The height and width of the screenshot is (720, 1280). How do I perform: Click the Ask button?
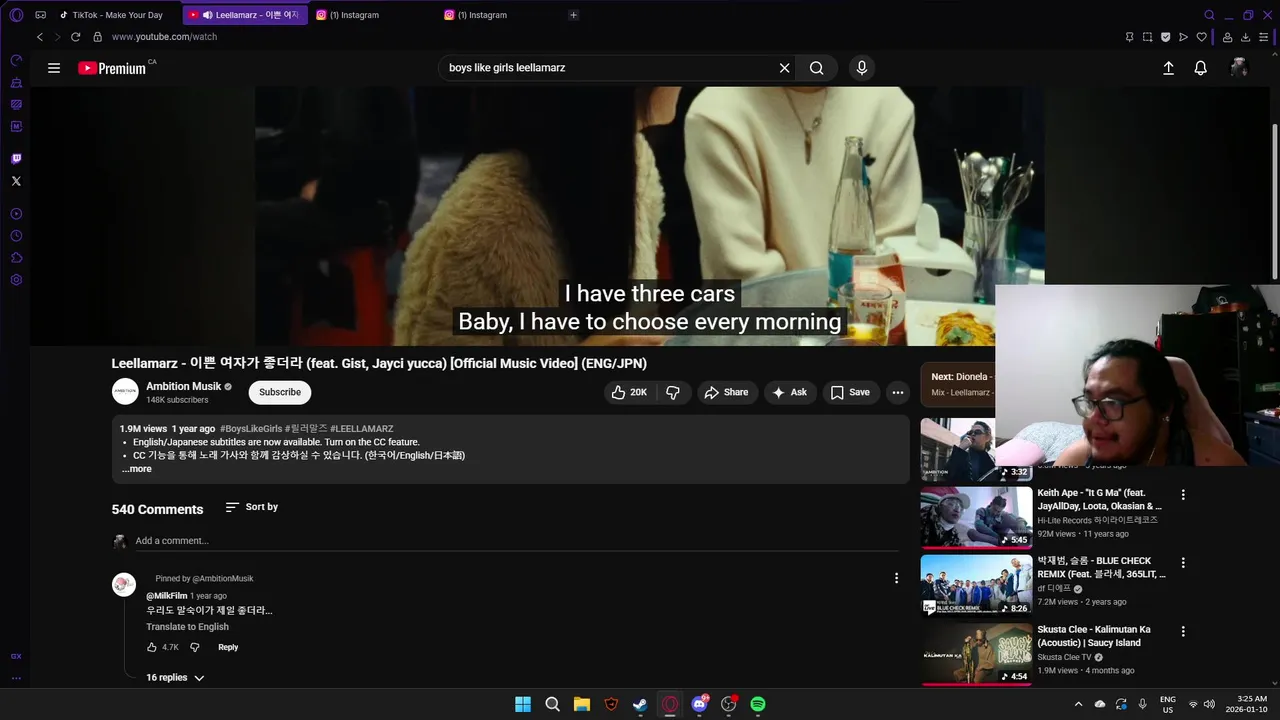[x=790, y=392]
